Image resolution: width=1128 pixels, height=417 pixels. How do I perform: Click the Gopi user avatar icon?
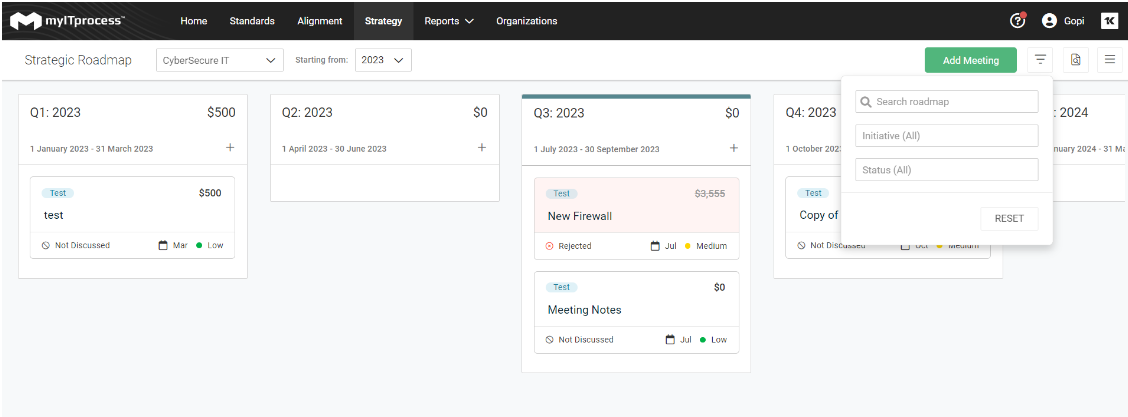1049,21
